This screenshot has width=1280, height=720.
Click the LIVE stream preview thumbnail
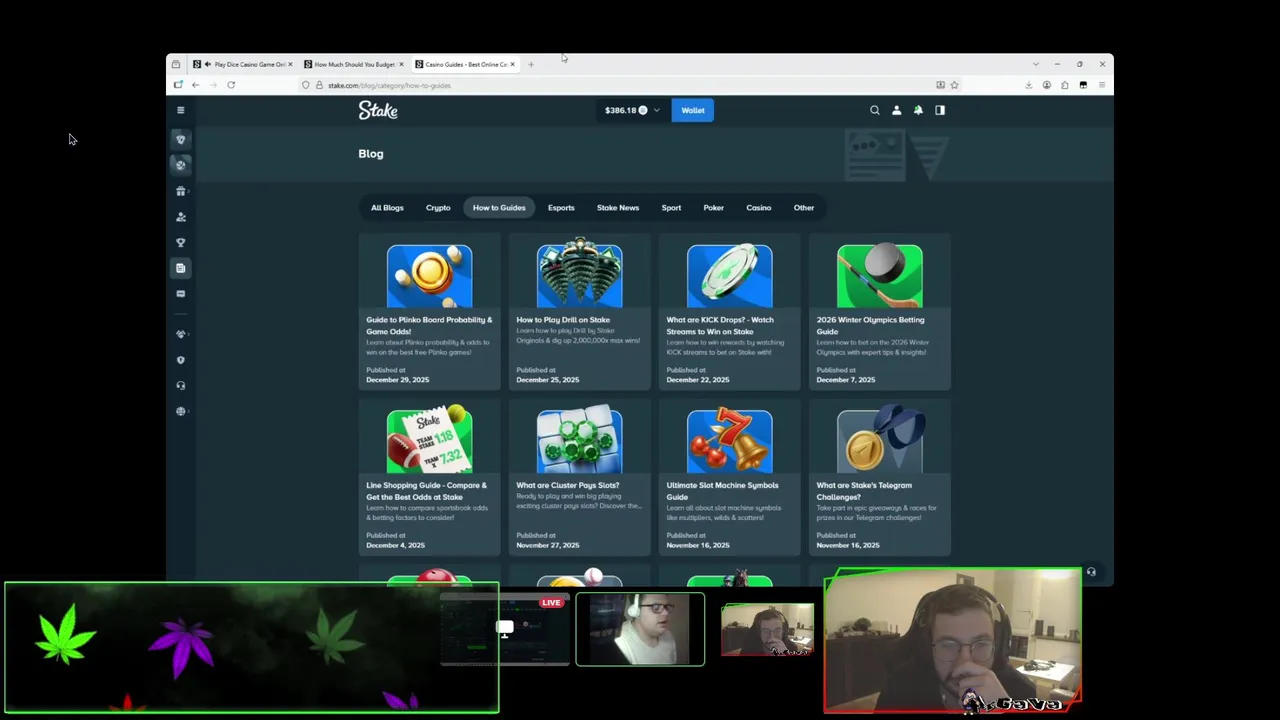point(505,629)
